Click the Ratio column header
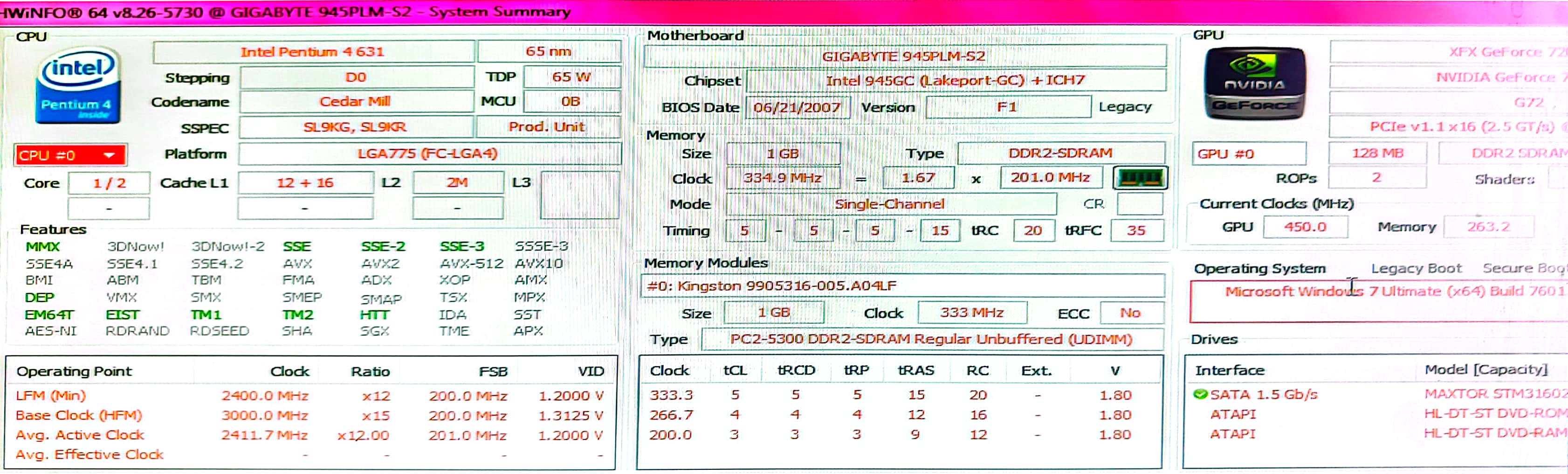The height and width of the screenshot is (474, 1568). (x=371, y=372)
